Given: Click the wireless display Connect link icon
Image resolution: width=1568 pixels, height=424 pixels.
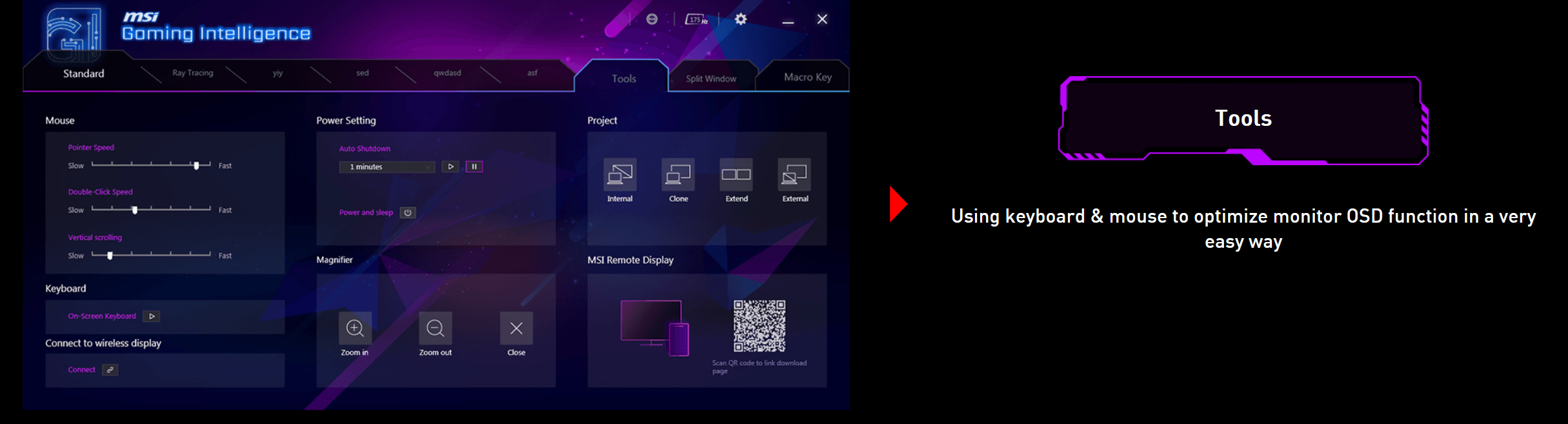Looking at the screenshot, I should (110, 370).
